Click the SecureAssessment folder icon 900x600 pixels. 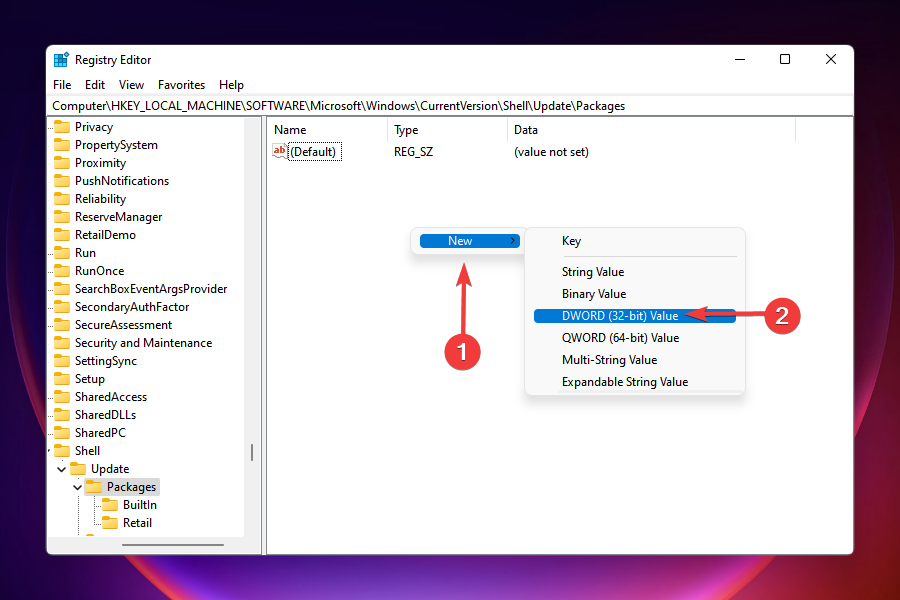(62, 325)
